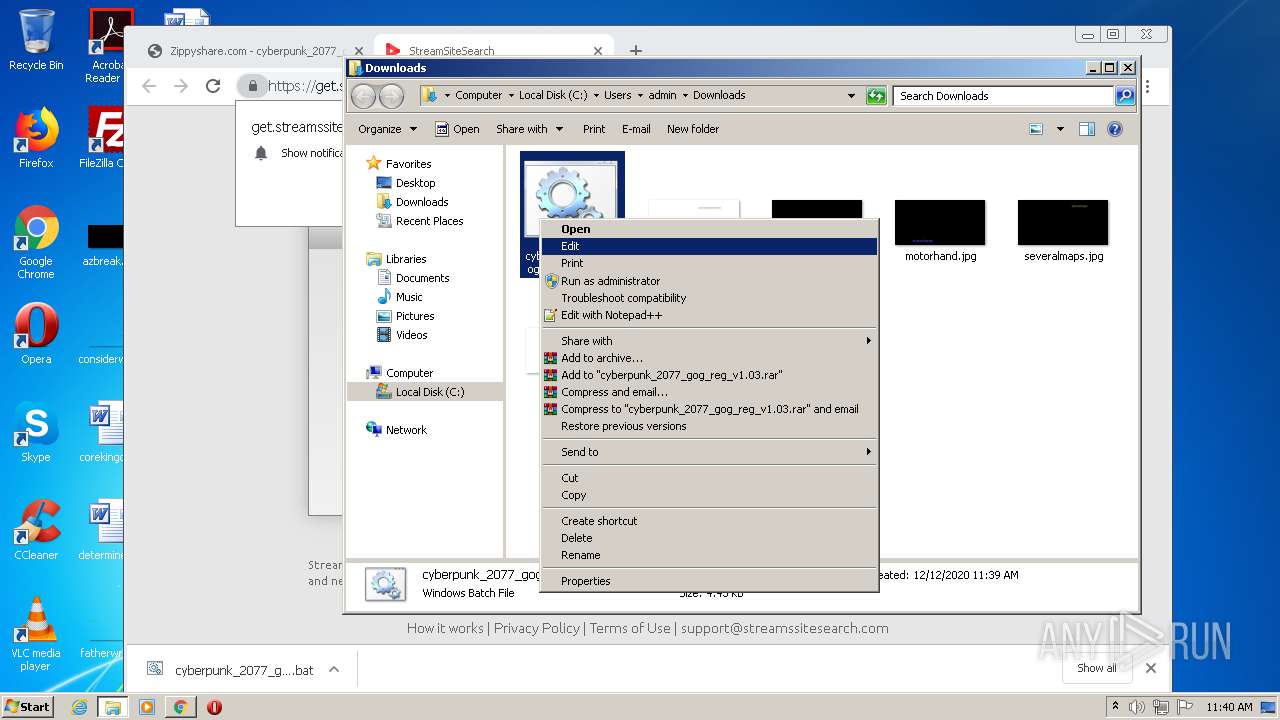Choose Edit from the context menu
Screen dimensions: 1280x720
tap(709, 246)
